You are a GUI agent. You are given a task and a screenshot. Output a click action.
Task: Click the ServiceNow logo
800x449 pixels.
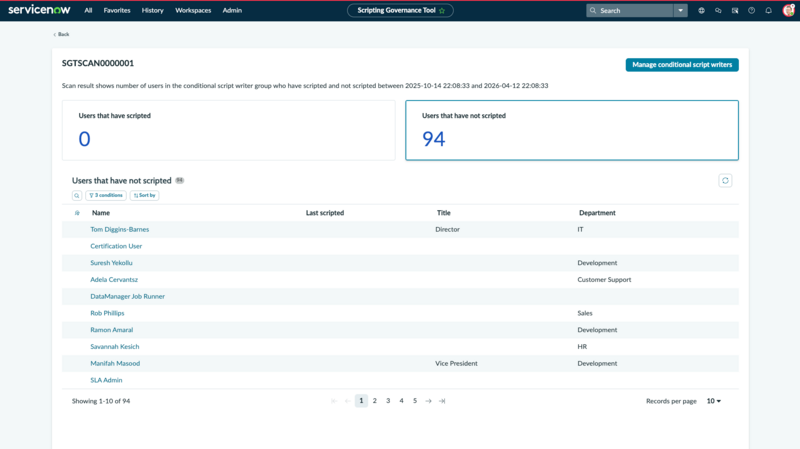point(39,10)
